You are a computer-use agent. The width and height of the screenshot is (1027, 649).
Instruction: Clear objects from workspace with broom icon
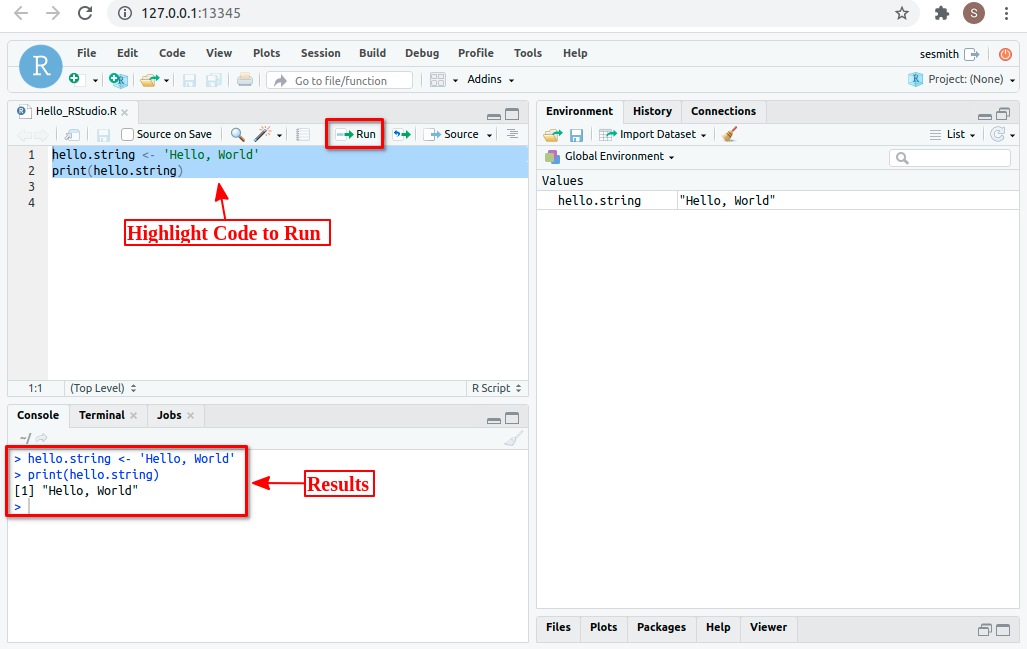(x=729, y=134)
